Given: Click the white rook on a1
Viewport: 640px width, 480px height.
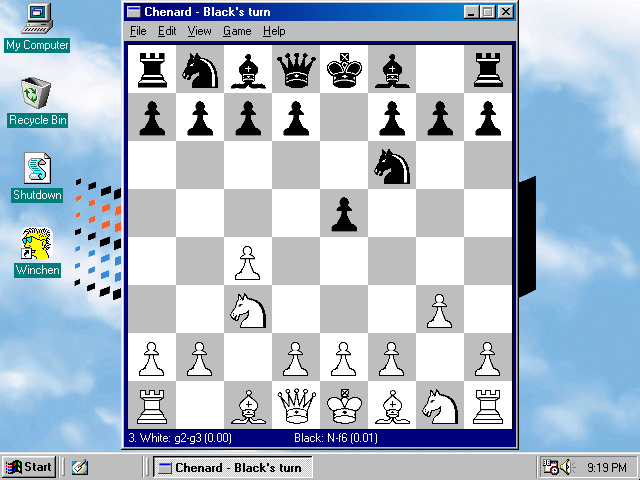Looking at the screenshot, I should pyautogui.click(x=152, y=406).
